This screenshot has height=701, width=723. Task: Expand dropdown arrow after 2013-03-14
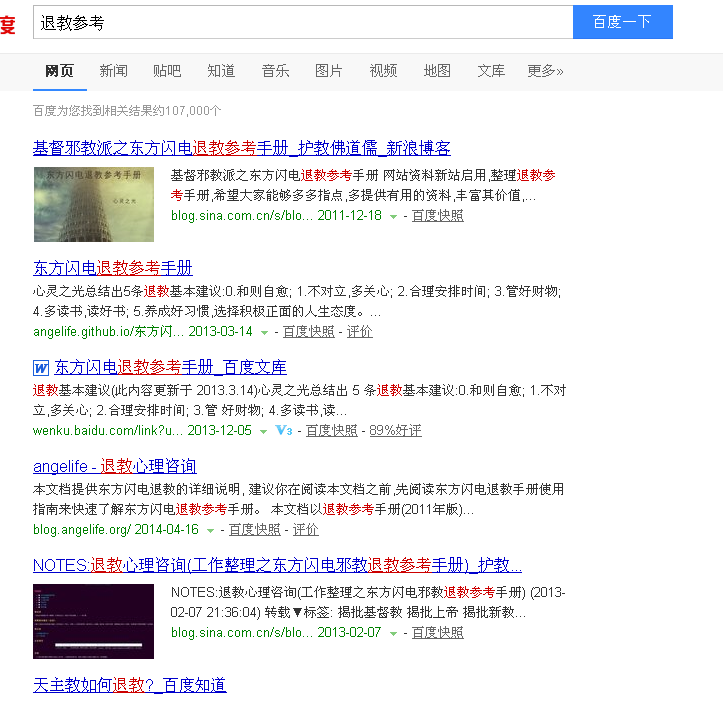coord(264,333)
